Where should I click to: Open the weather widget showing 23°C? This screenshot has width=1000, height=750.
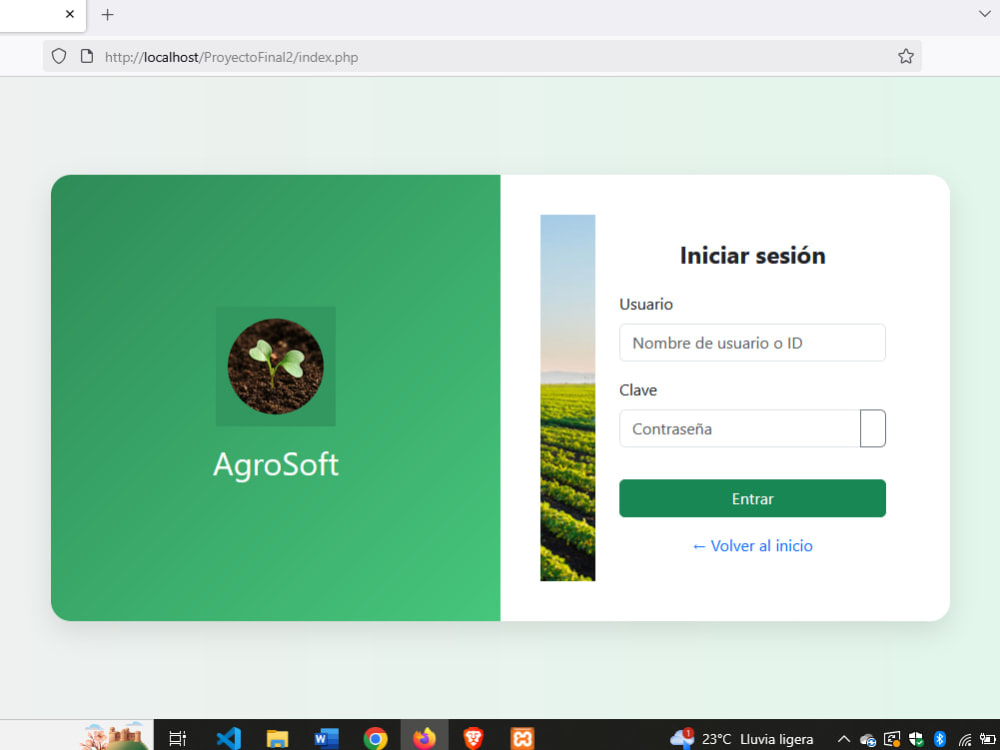[x=742, y=739]
